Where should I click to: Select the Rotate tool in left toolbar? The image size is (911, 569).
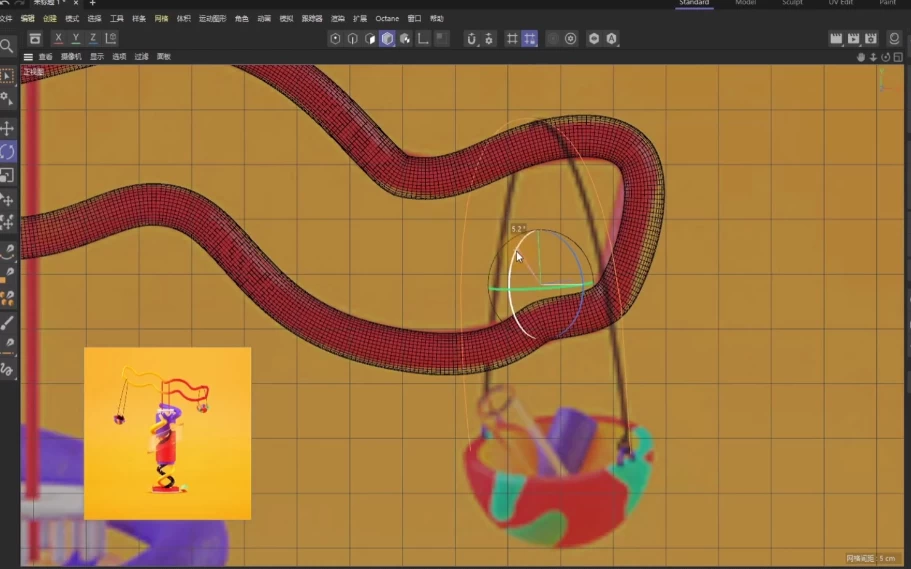7,152
